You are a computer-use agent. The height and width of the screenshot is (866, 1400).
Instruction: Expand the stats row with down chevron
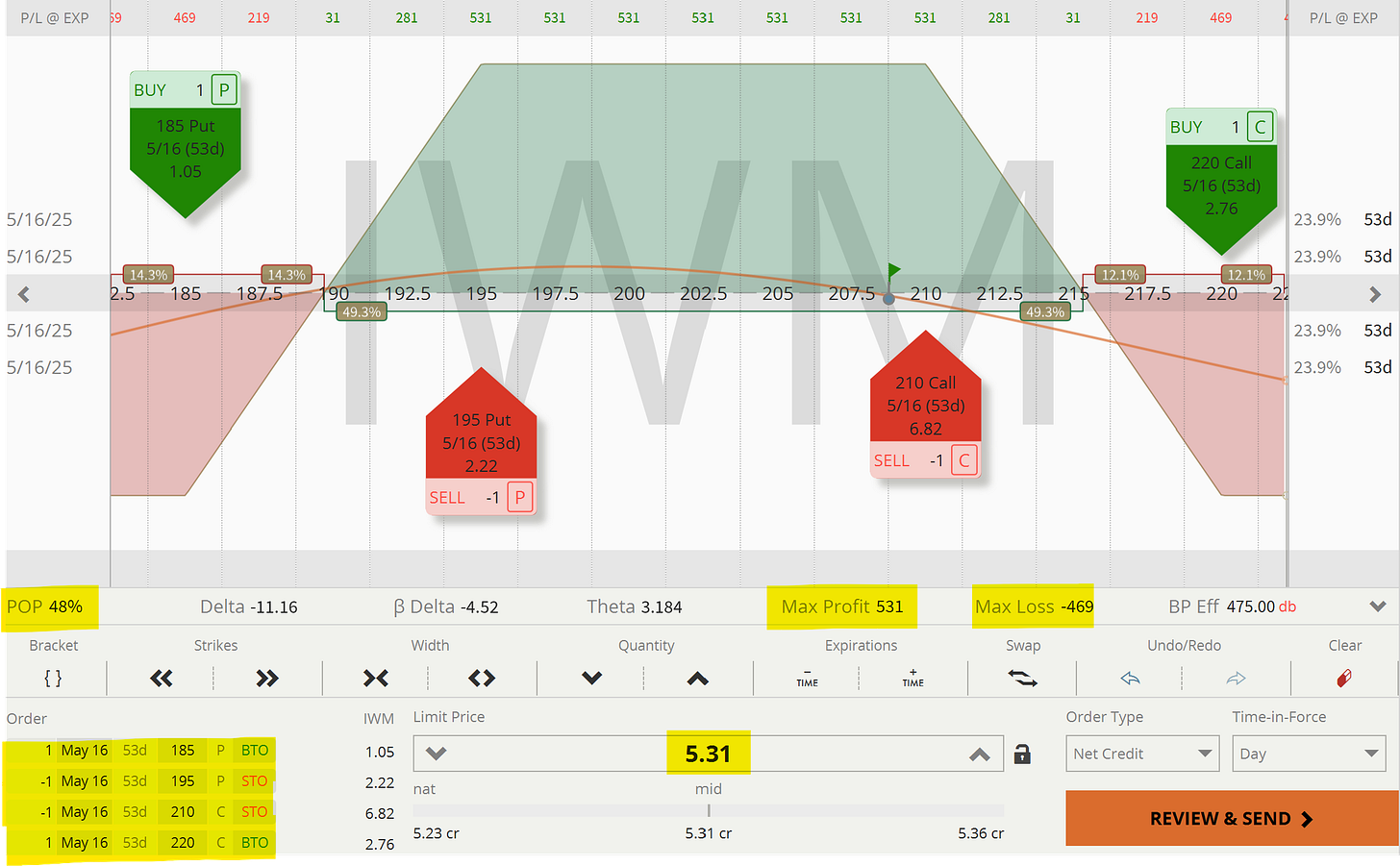click(x=1378, y=606)
